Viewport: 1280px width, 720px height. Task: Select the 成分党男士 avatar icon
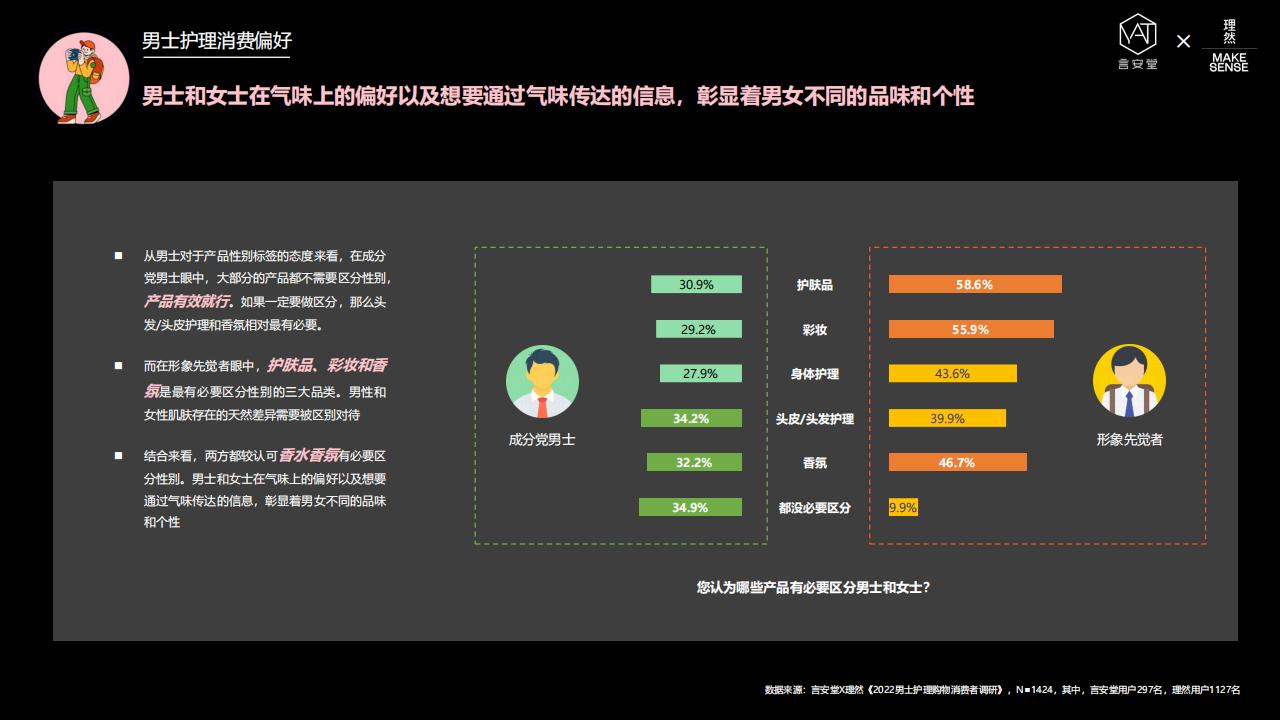542,382
